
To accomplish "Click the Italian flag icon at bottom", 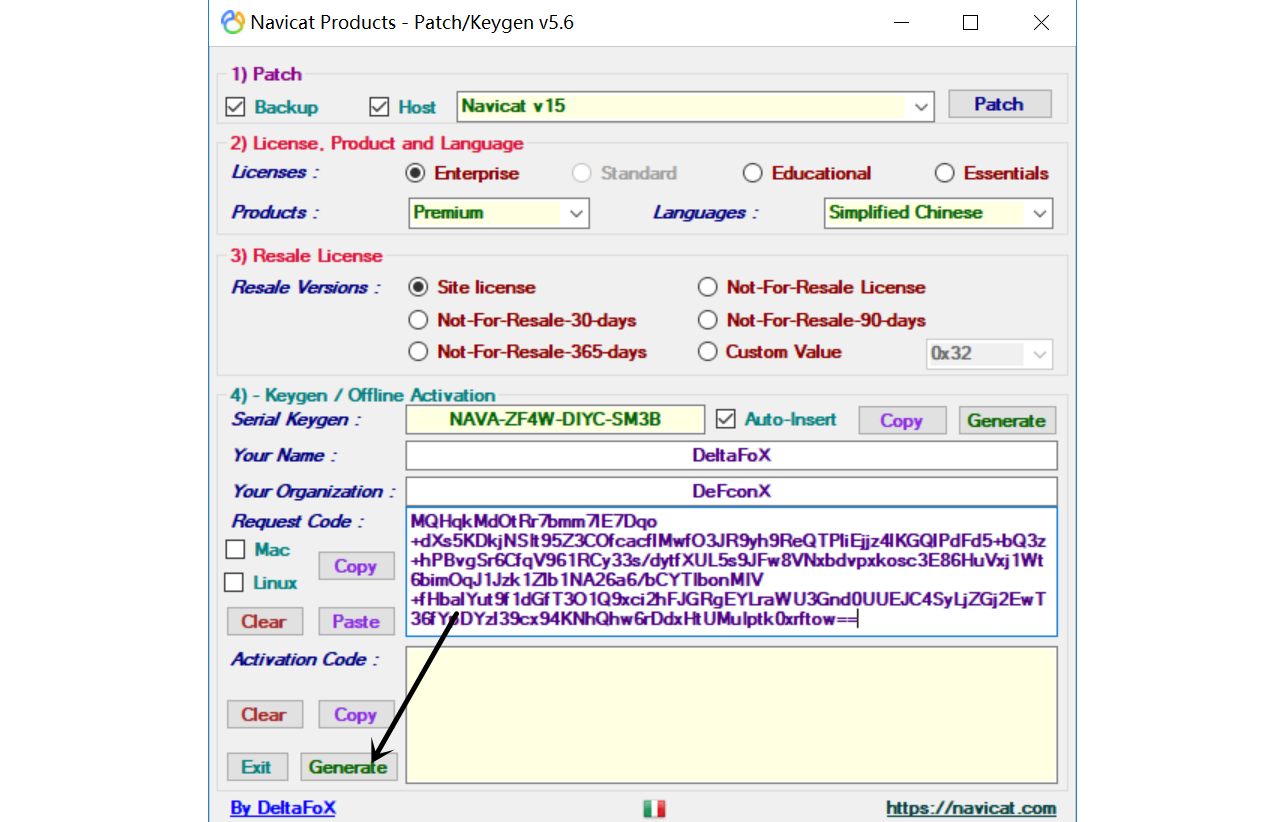I will pyautogui.click(x=654, y=808).
